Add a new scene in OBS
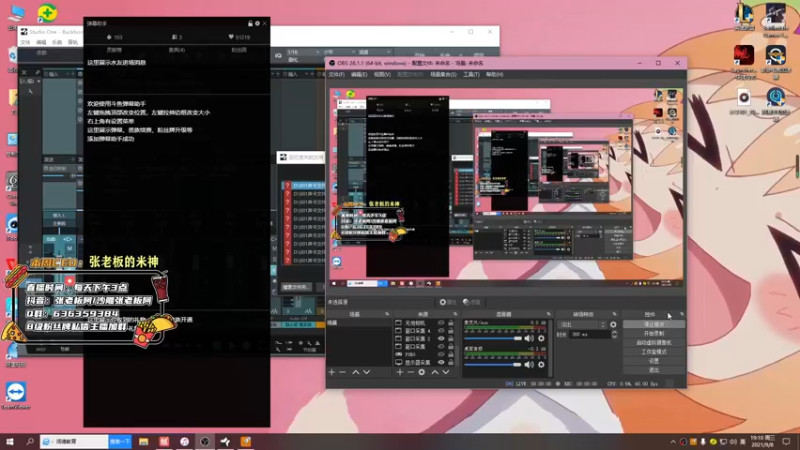 click(x=332, y=372)
